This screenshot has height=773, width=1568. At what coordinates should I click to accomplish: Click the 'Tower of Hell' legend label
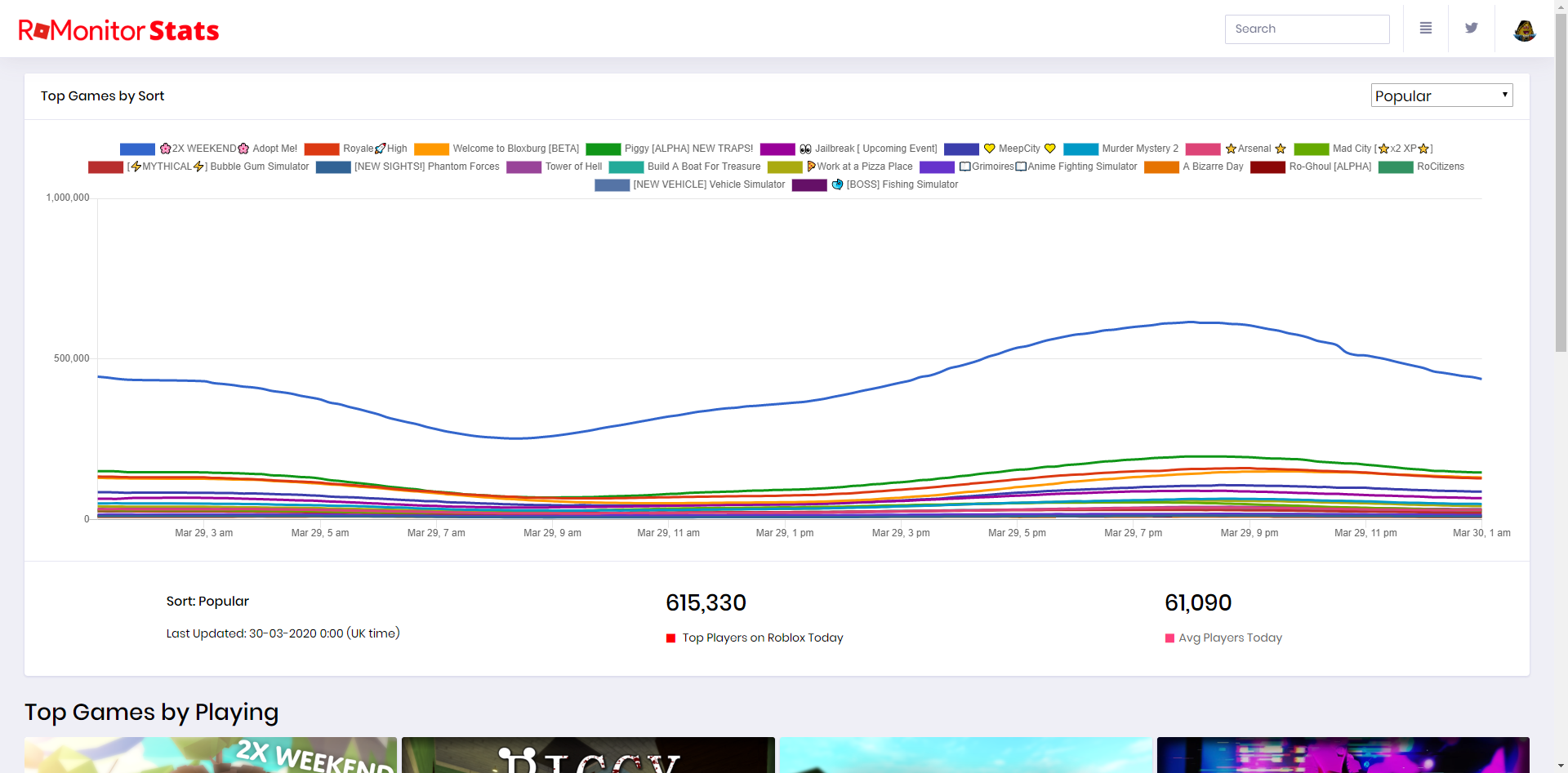point(573,167)
